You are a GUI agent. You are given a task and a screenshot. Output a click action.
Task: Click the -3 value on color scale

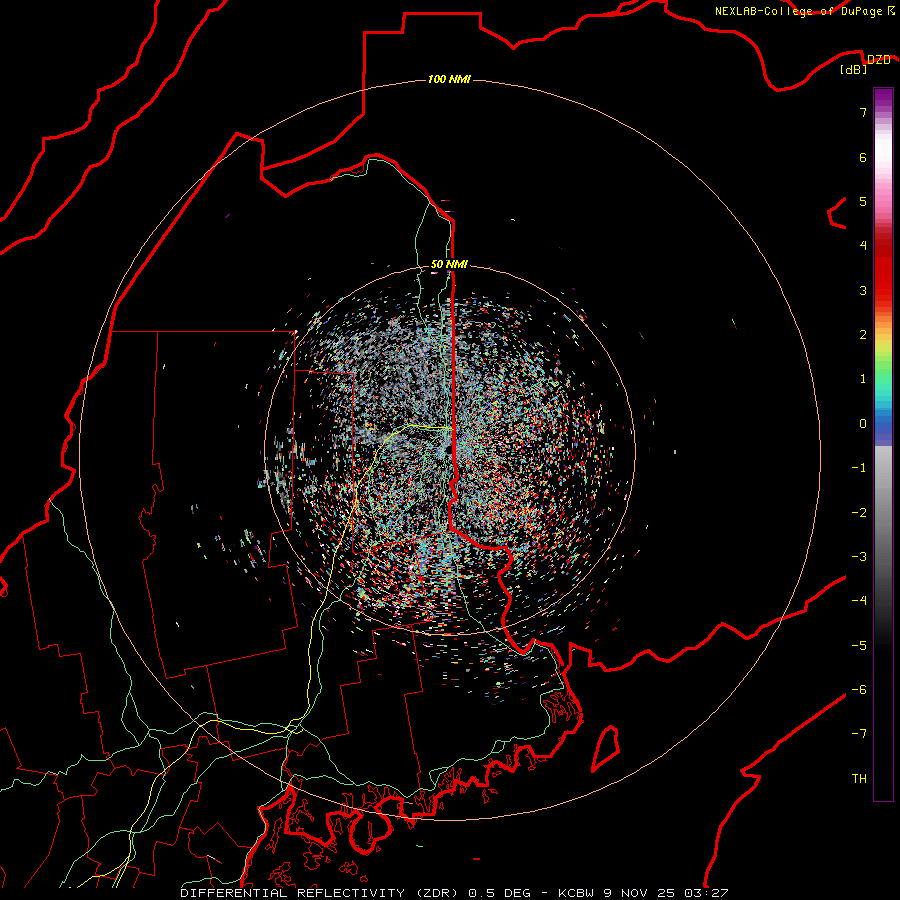pyautogui.click(x=859, y=557)
